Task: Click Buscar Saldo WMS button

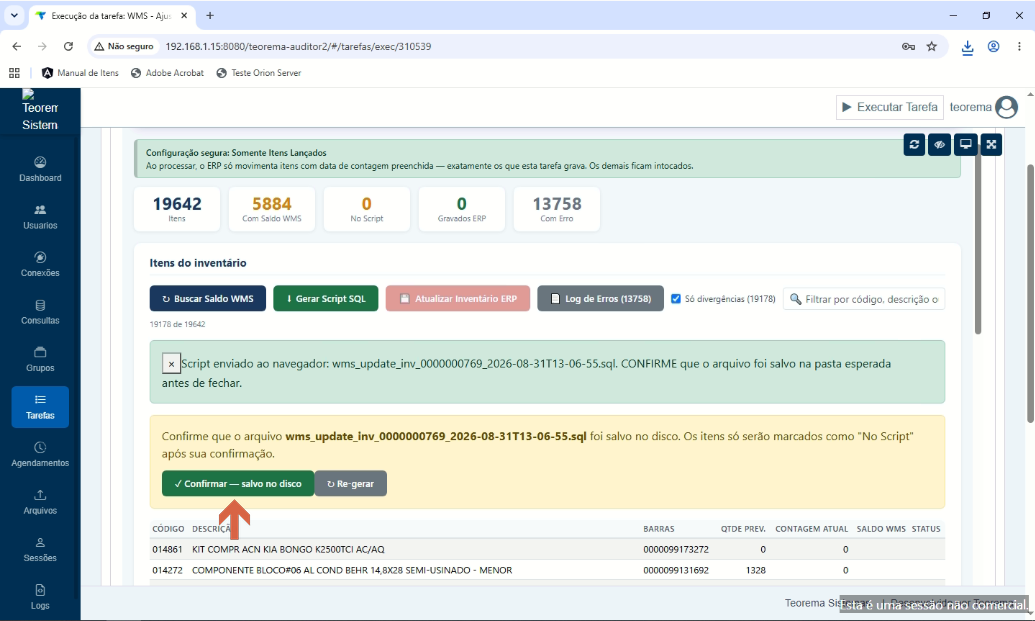Action: pos(207,298)
